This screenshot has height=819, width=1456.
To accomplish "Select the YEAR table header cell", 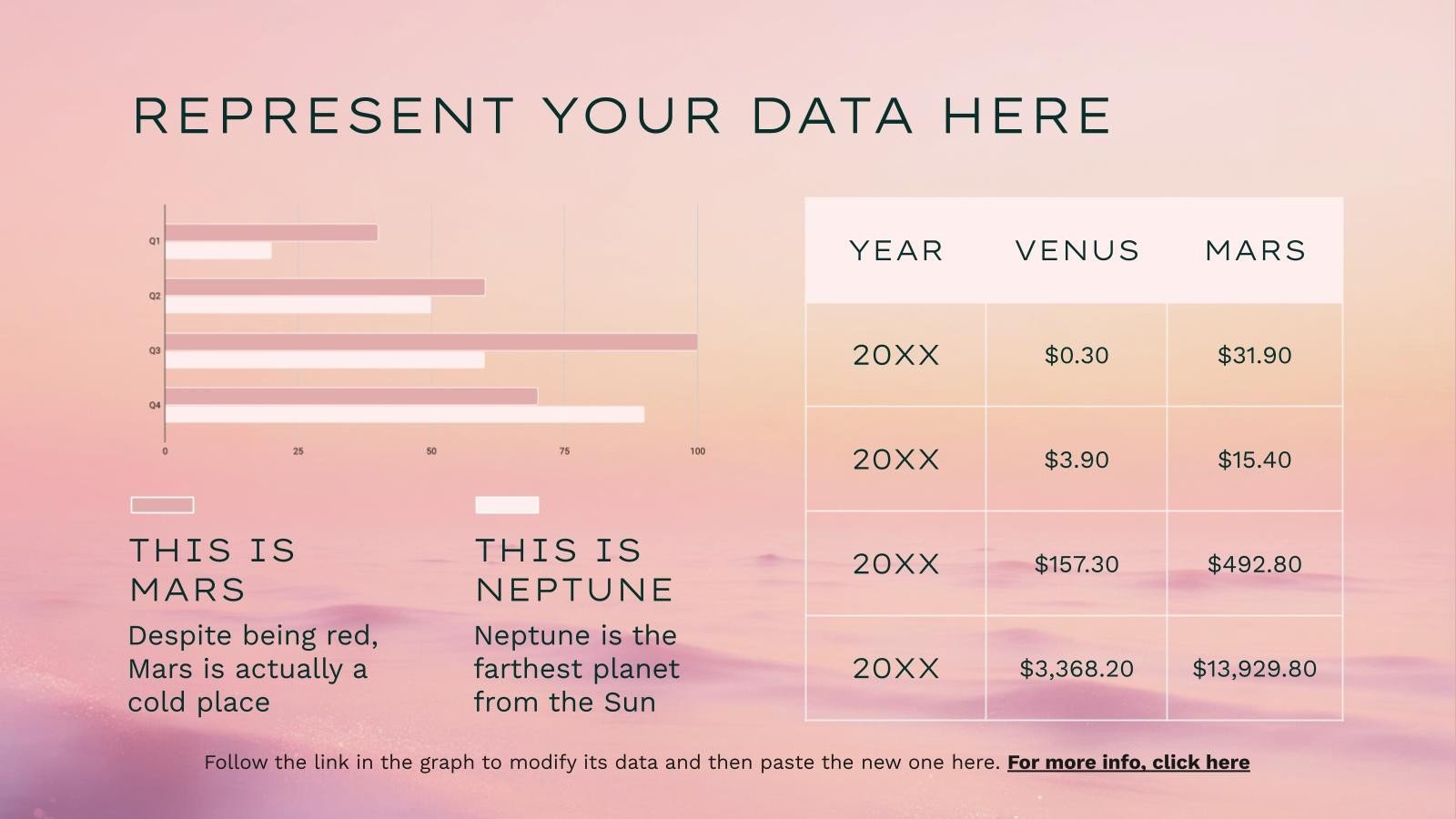I will pyautogui.click(x=896, y=250).
